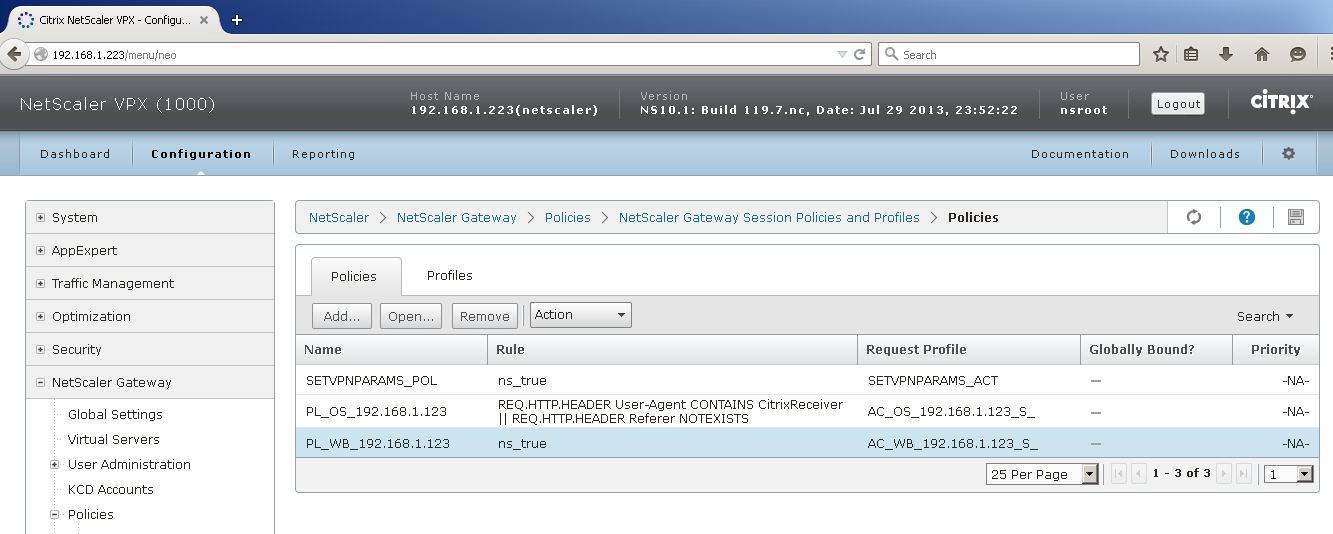Expand the Security tree node
1333x534 pixels.
(x=41, y=349)
